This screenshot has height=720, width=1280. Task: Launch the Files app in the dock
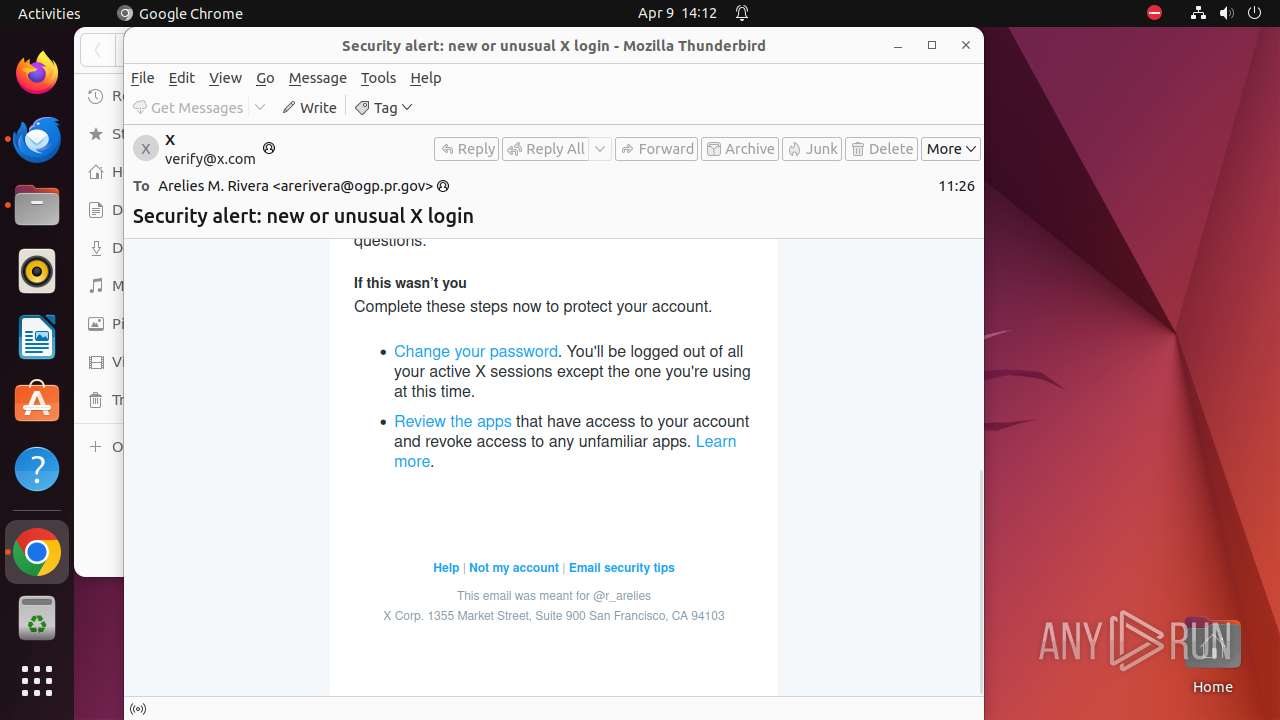[x=37, y=205]
